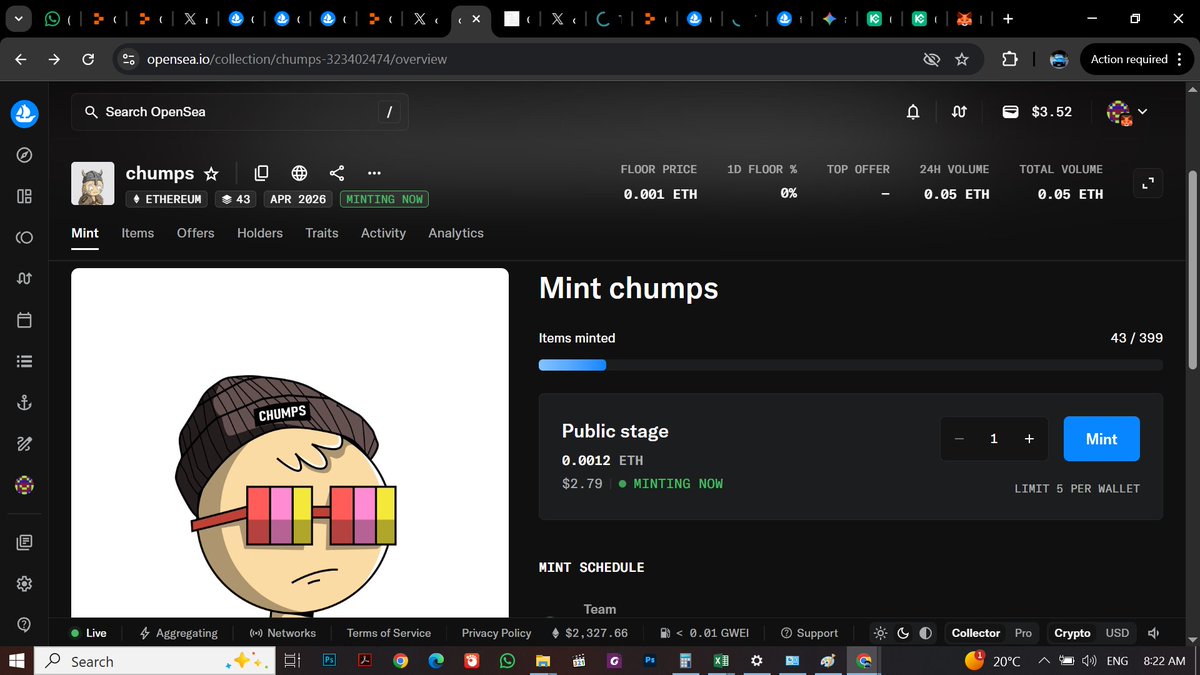The height and width of the screenshot is (675, 1200).
Task: Click the notification bell
Action: (912, 112)
